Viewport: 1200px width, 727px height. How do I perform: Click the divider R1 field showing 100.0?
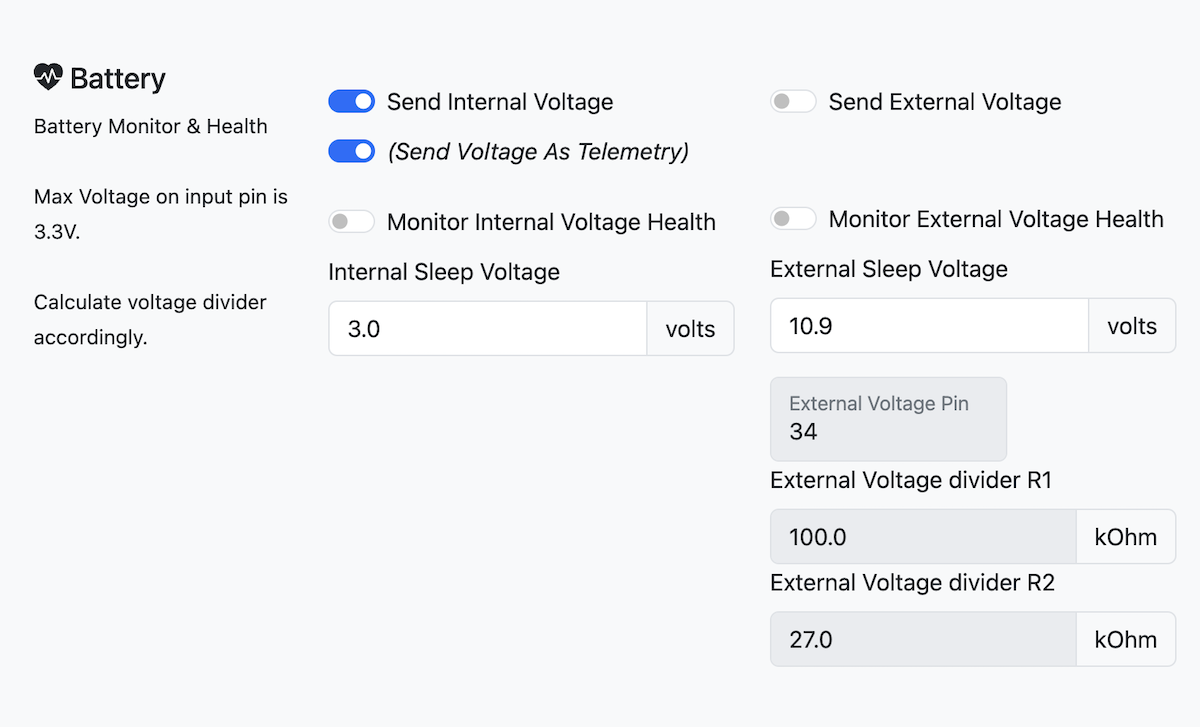[922, 537]
